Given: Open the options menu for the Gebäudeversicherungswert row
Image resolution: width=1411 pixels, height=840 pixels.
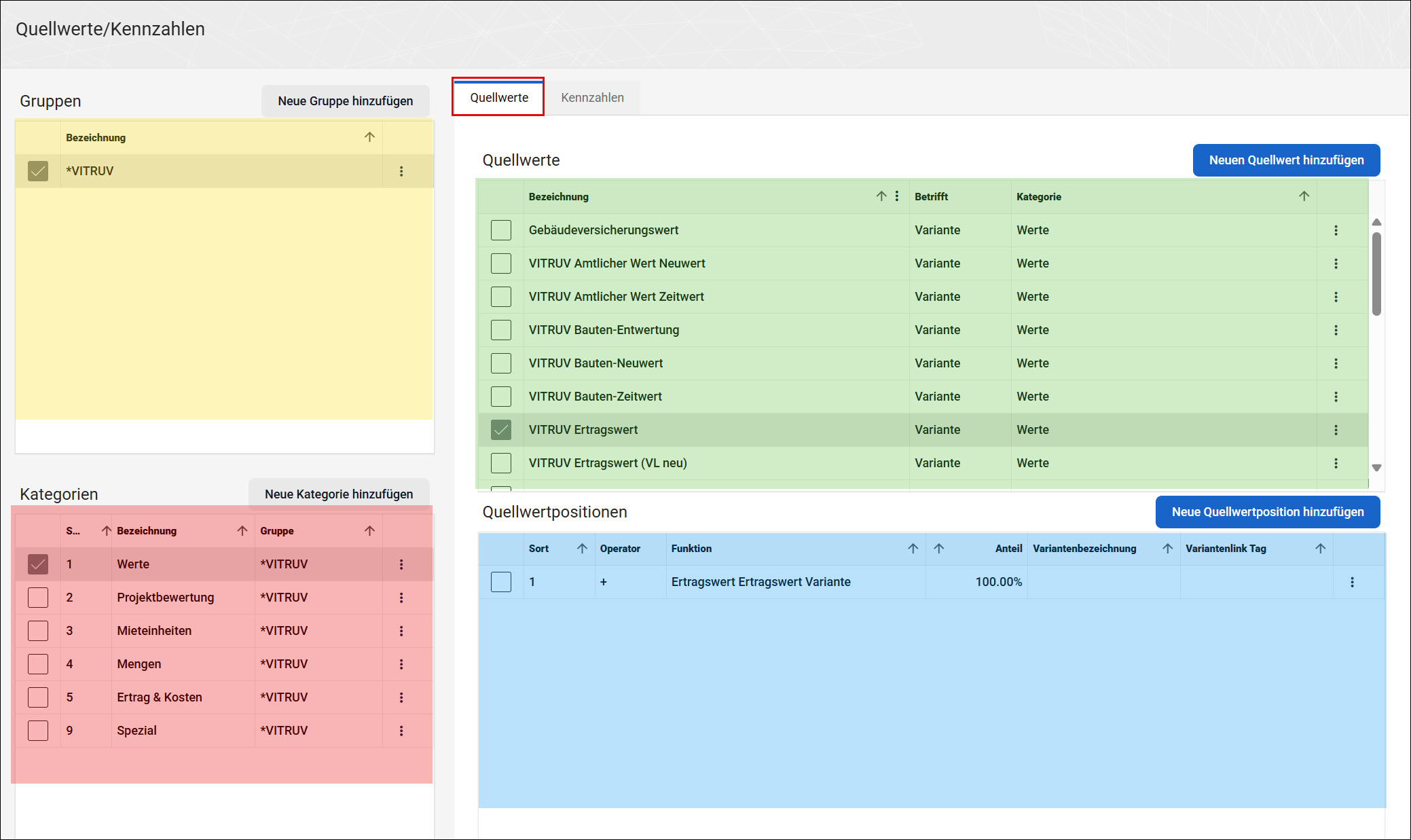Looking at the screenshot, I should click(x=1336, y=230).
